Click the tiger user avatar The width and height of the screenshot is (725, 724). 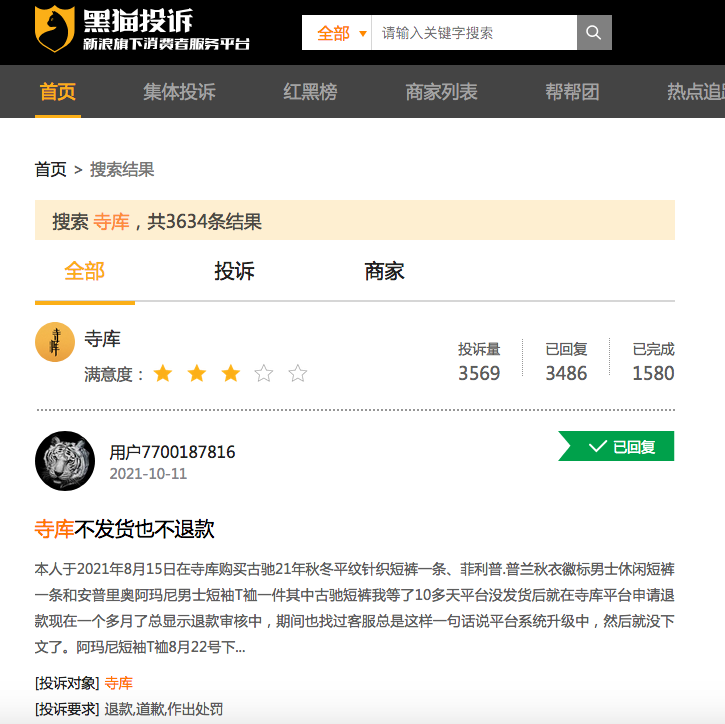point(65,461)
